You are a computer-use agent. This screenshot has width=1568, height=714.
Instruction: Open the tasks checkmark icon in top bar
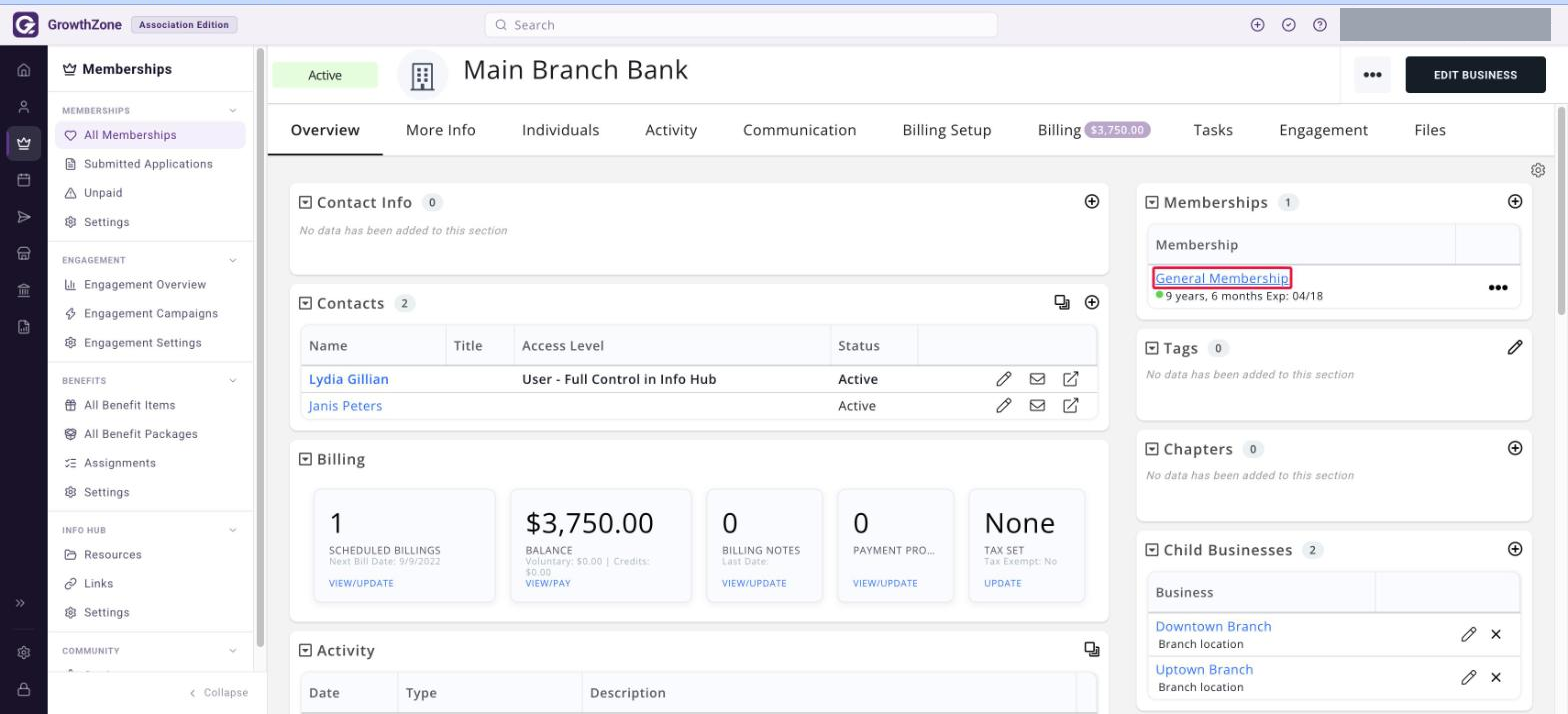1289,25
